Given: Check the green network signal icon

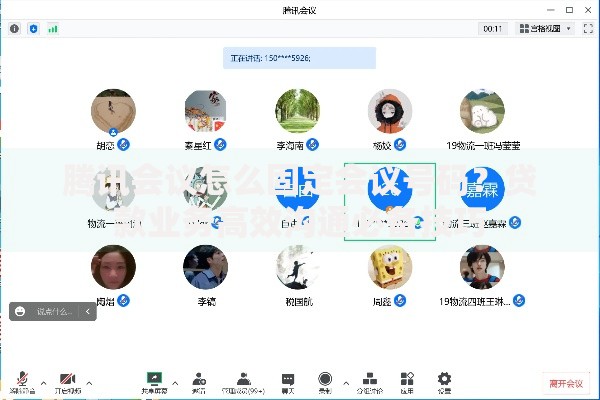Looking at the screenshot, I should (x=53, y=29).
